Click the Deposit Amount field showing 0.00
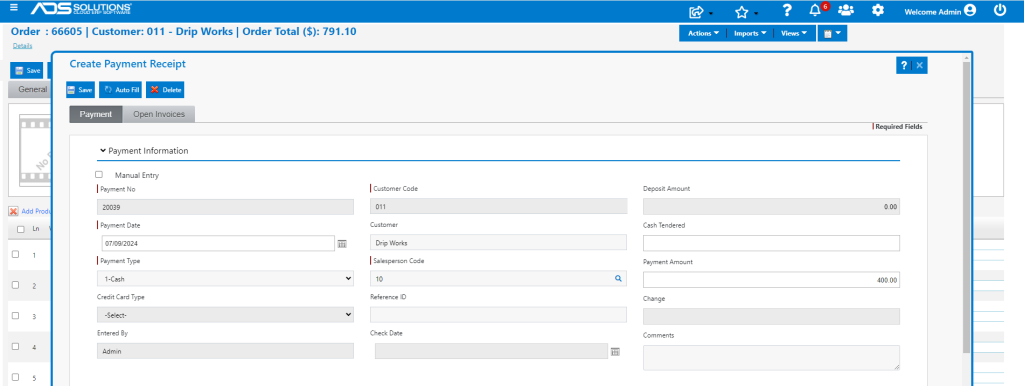Viewport: 1024px width, 386px height. point(771,207)
